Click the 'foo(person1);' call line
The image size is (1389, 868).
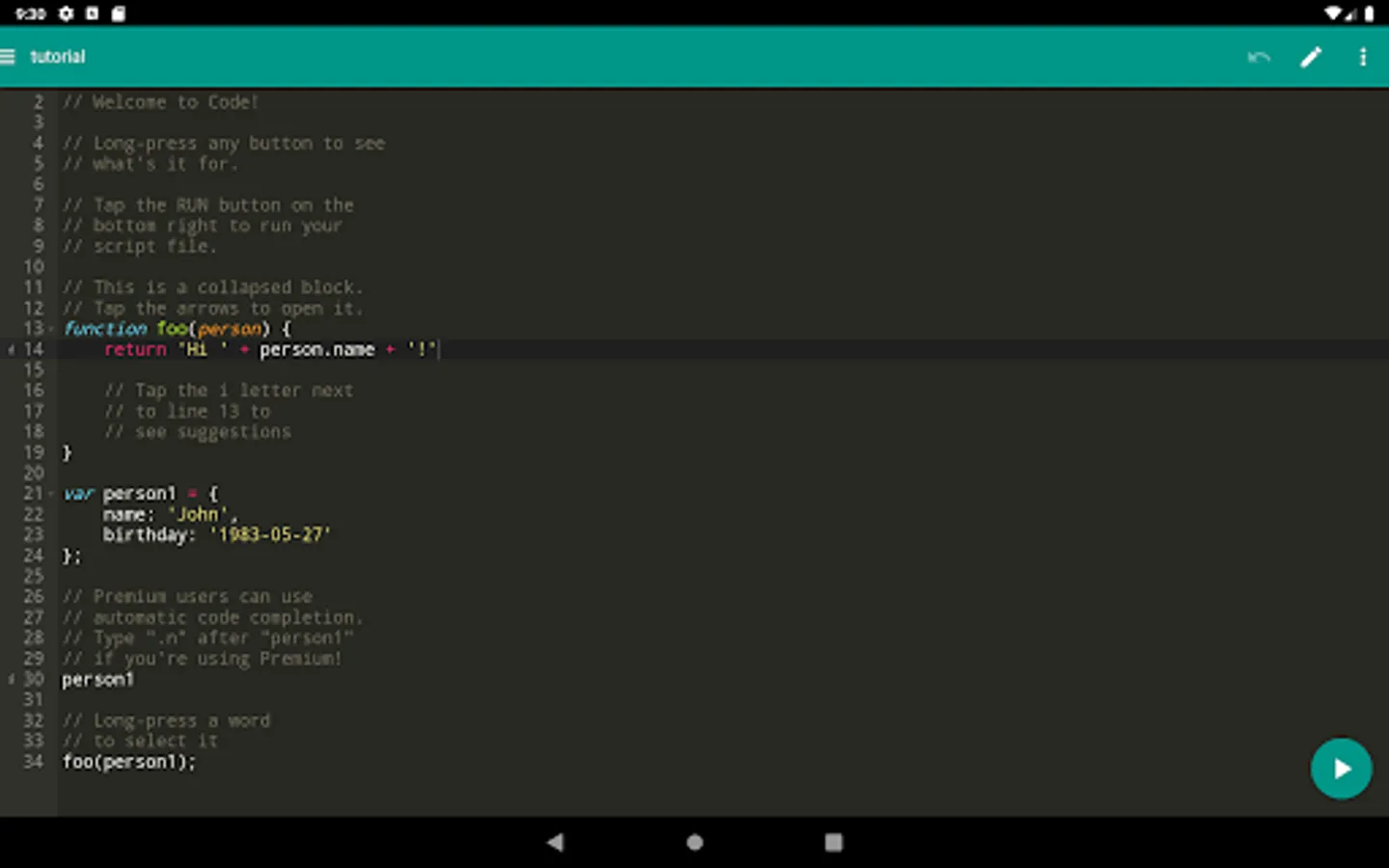(x=129, y=762)
